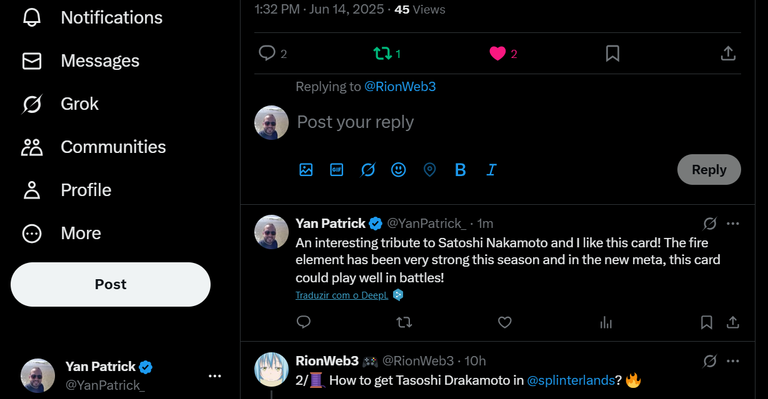Expand the More menu in sidebar
768x399 pixels.
61,234
